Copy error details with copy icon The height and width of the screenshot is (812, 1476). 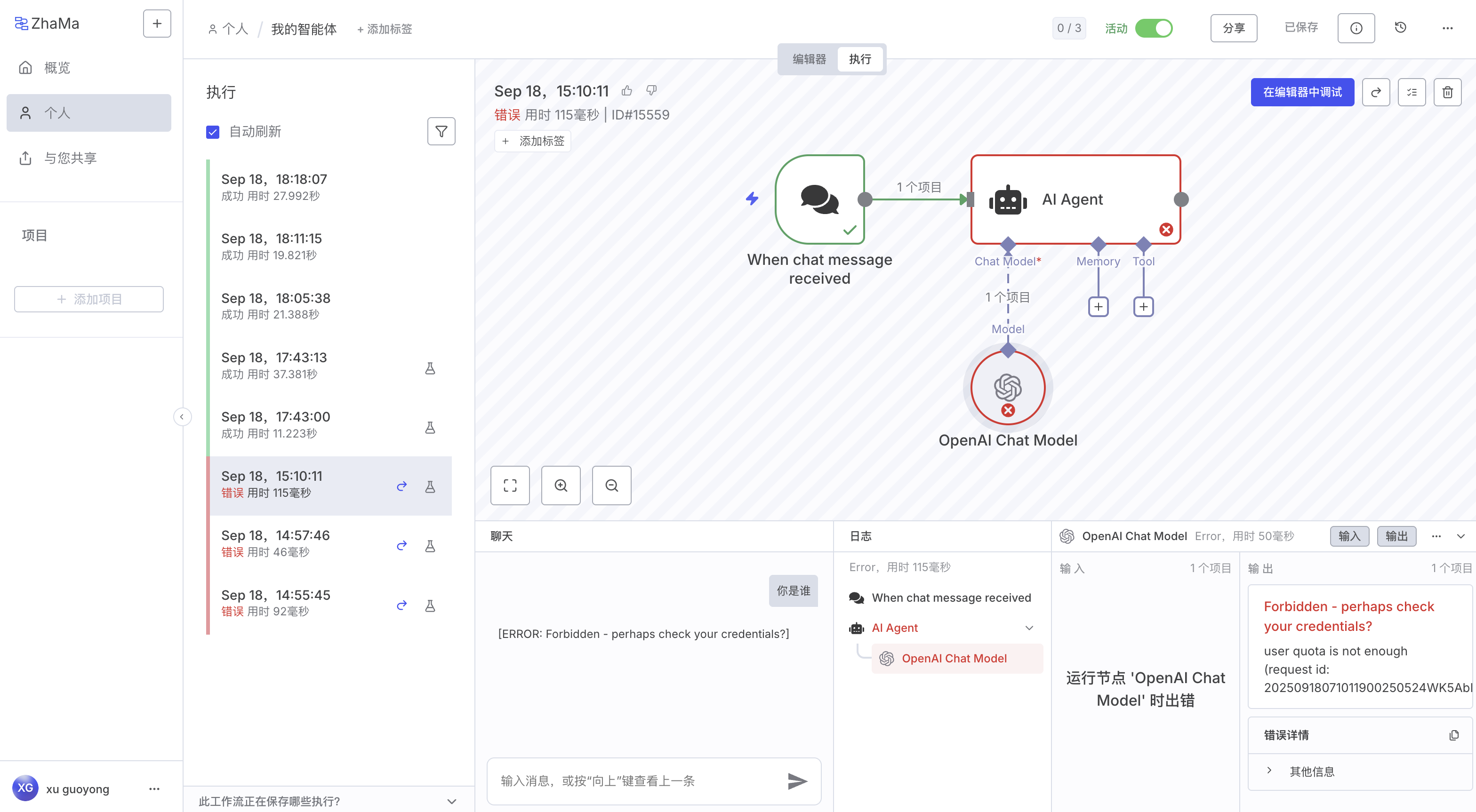point(1454,735)
